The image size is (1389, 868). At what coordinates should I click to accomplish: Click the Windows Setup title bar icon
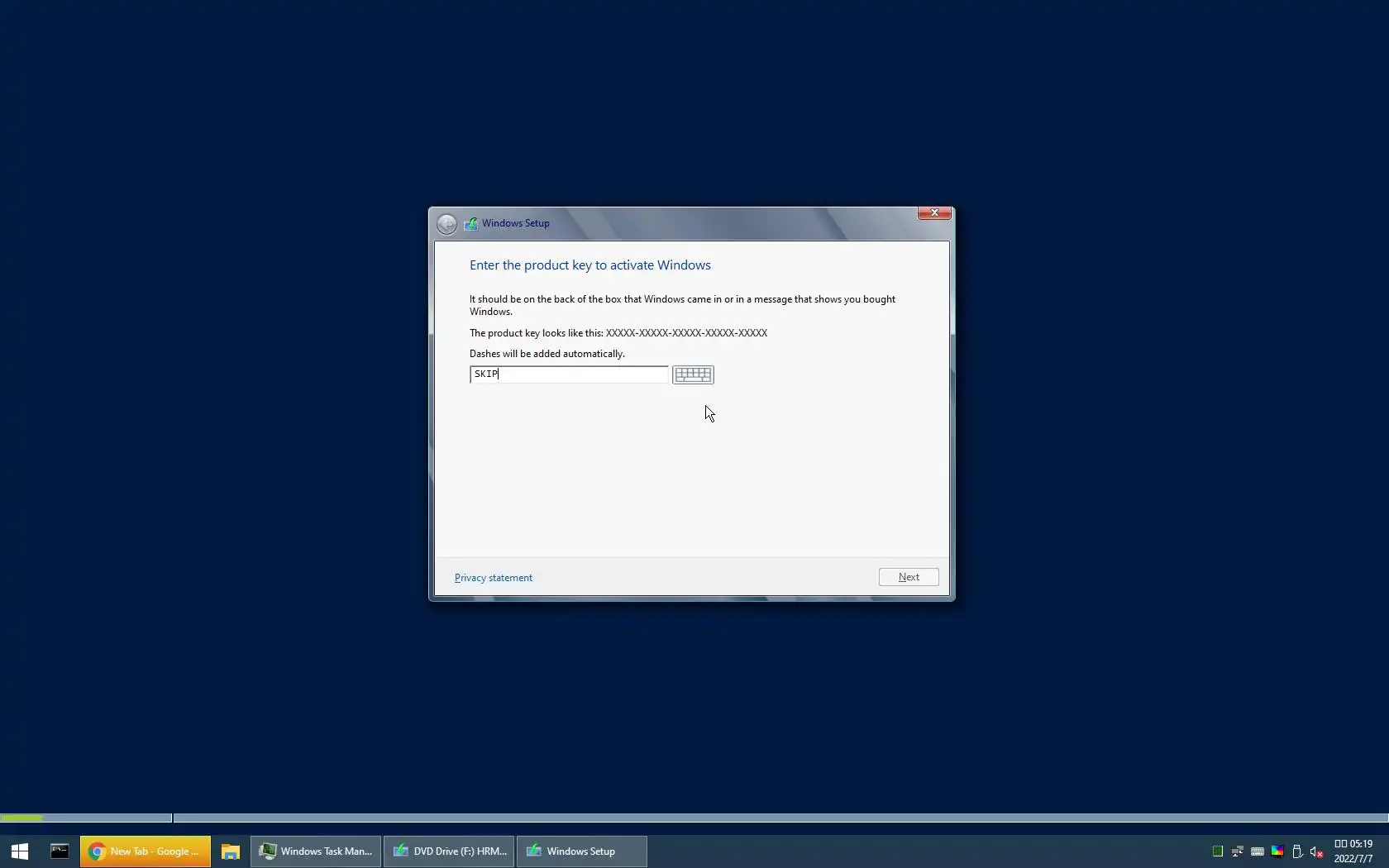click(x=471, y=223)
